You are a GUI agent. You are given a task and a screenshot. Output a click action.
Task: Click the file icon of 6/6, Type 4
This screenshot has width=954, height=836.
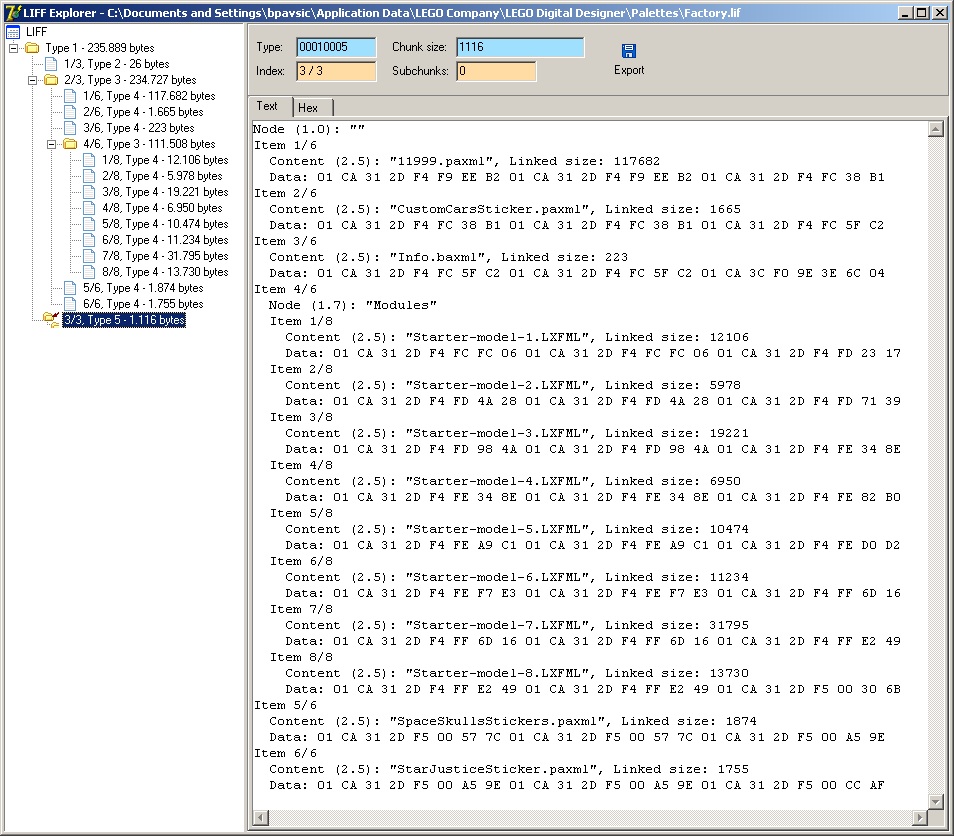tap(71, 304)
